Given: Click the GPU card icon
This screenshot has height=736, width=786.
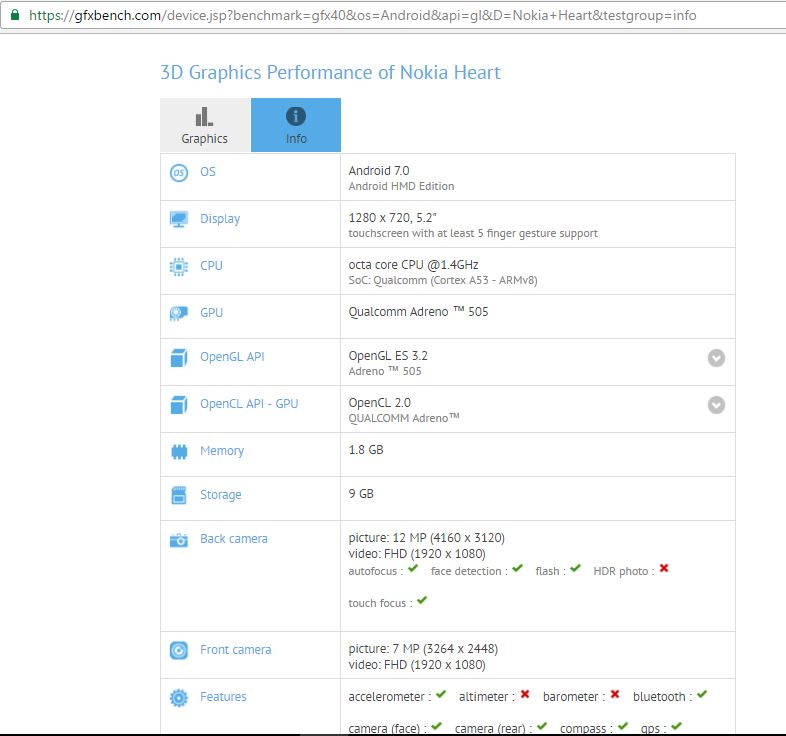Looking at the screenshot, I should (179, 313).
